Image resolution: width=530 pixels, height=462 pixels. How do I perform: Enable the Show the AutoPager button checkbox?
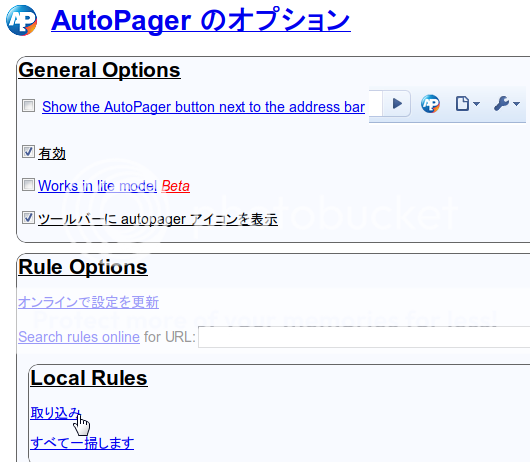coord(28,105)
